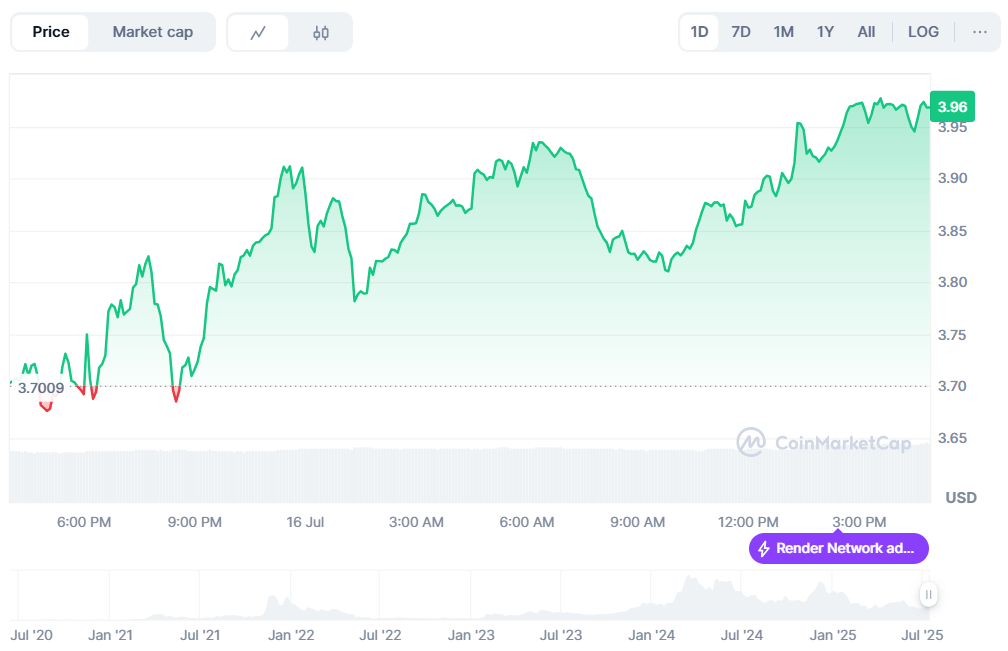Image resolution: width=1008 pixels, height=651 pixels.
Task: Select the Price tab
Action: [x=51, y=32]
